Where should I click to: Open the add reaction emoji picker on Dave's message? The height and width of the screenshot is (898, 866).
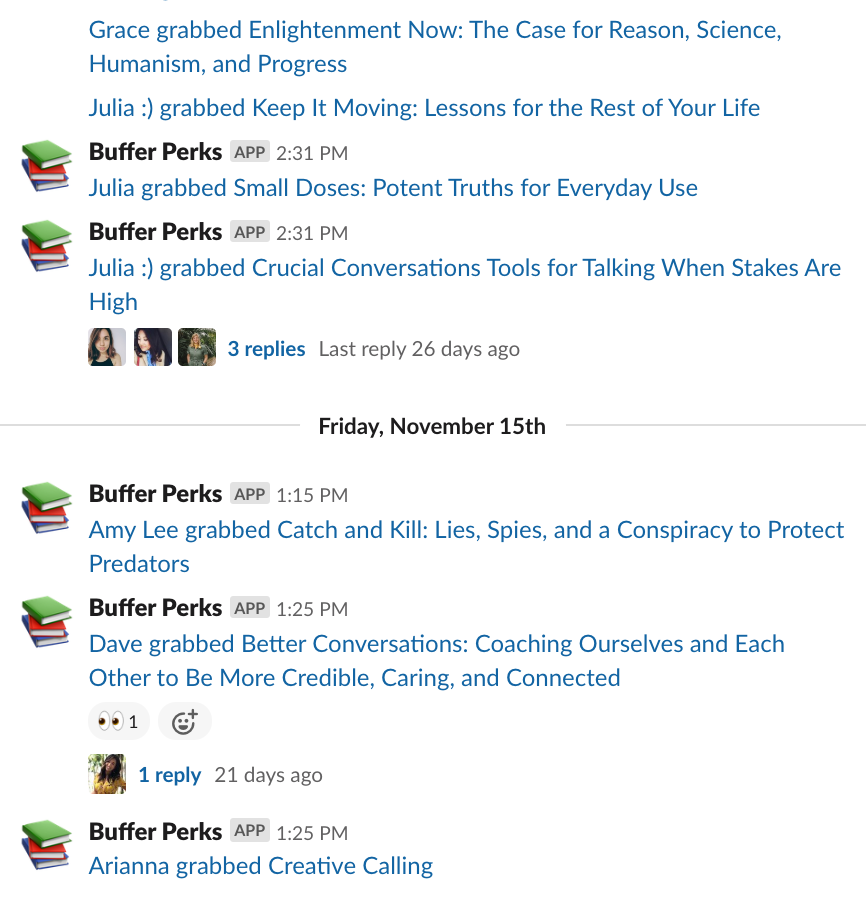pyautogui.click(x=184, y=720)
